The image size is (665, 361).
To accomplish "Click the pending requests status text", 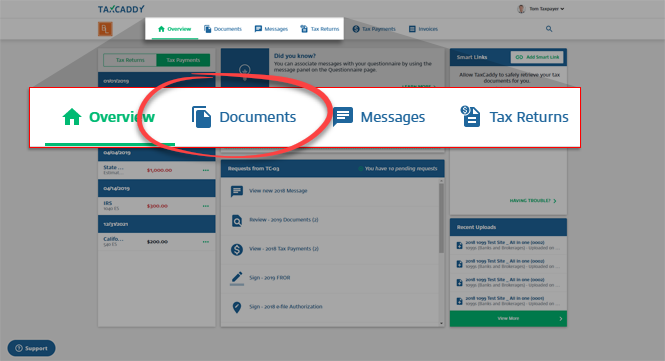I will tap(401, 168).
